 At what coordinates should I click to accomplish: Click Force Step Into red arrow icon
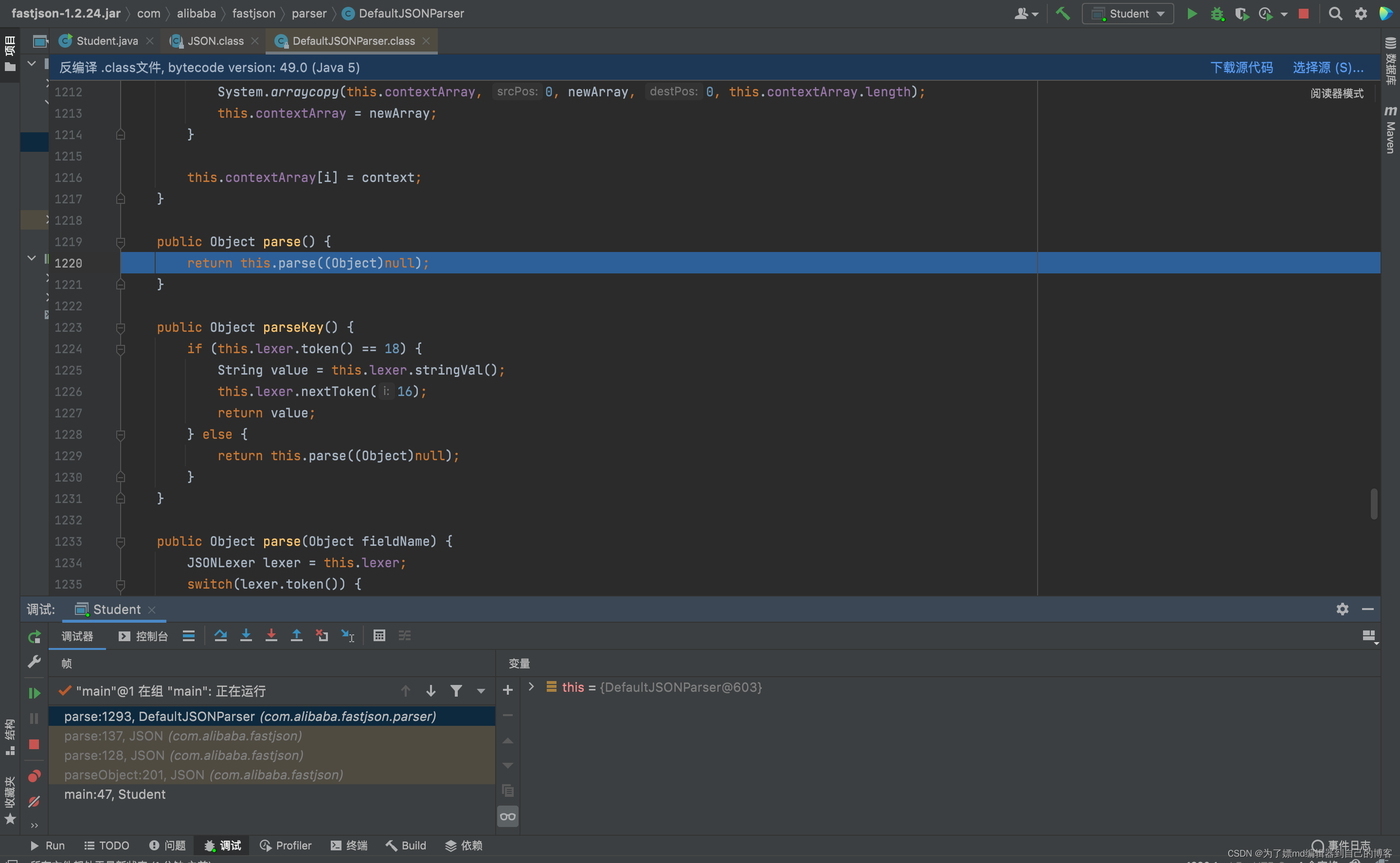271,635
